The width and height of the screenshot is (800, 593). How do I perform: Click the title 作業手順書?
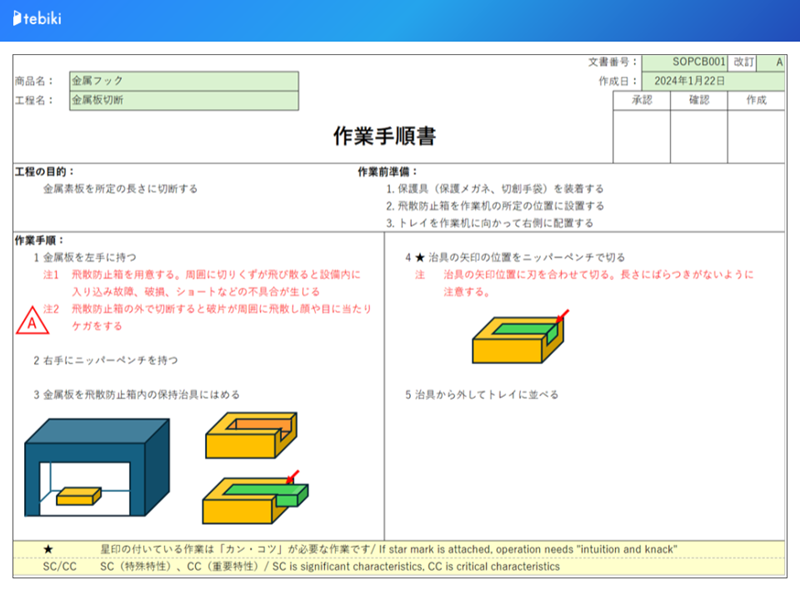385,136
